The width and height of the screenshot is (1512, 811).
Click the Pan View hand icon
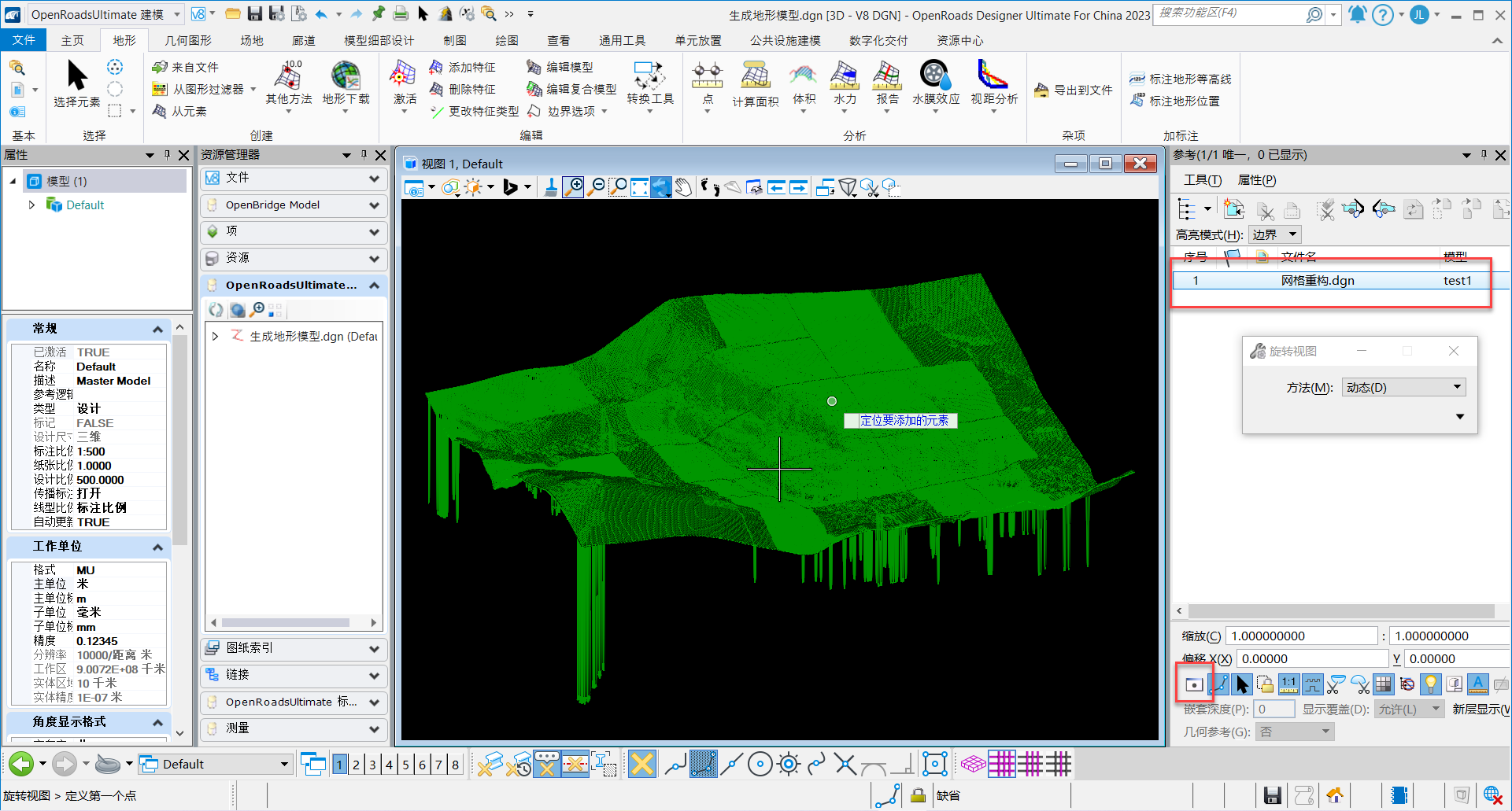(683, 187)
